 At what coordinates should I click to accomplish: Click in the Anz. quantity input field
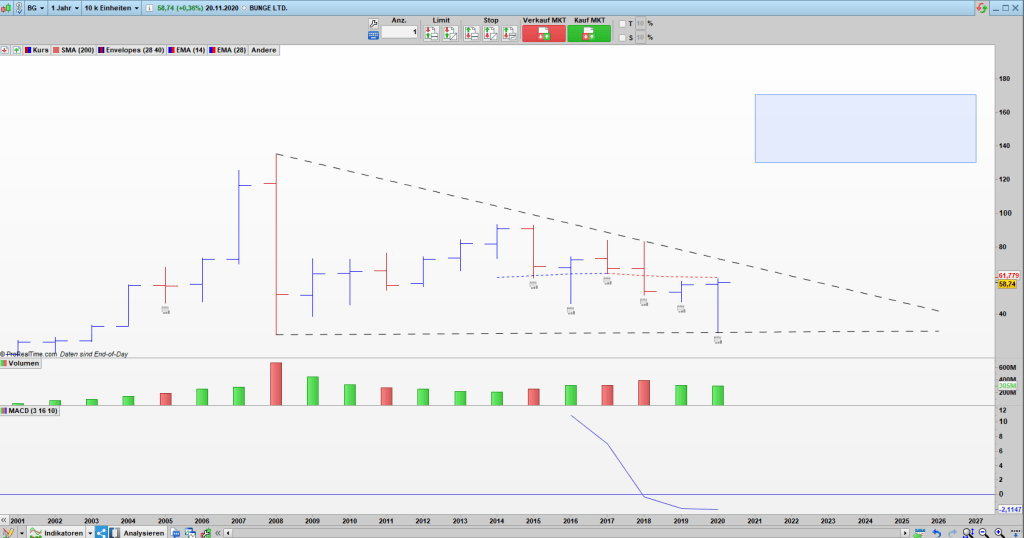400,33
